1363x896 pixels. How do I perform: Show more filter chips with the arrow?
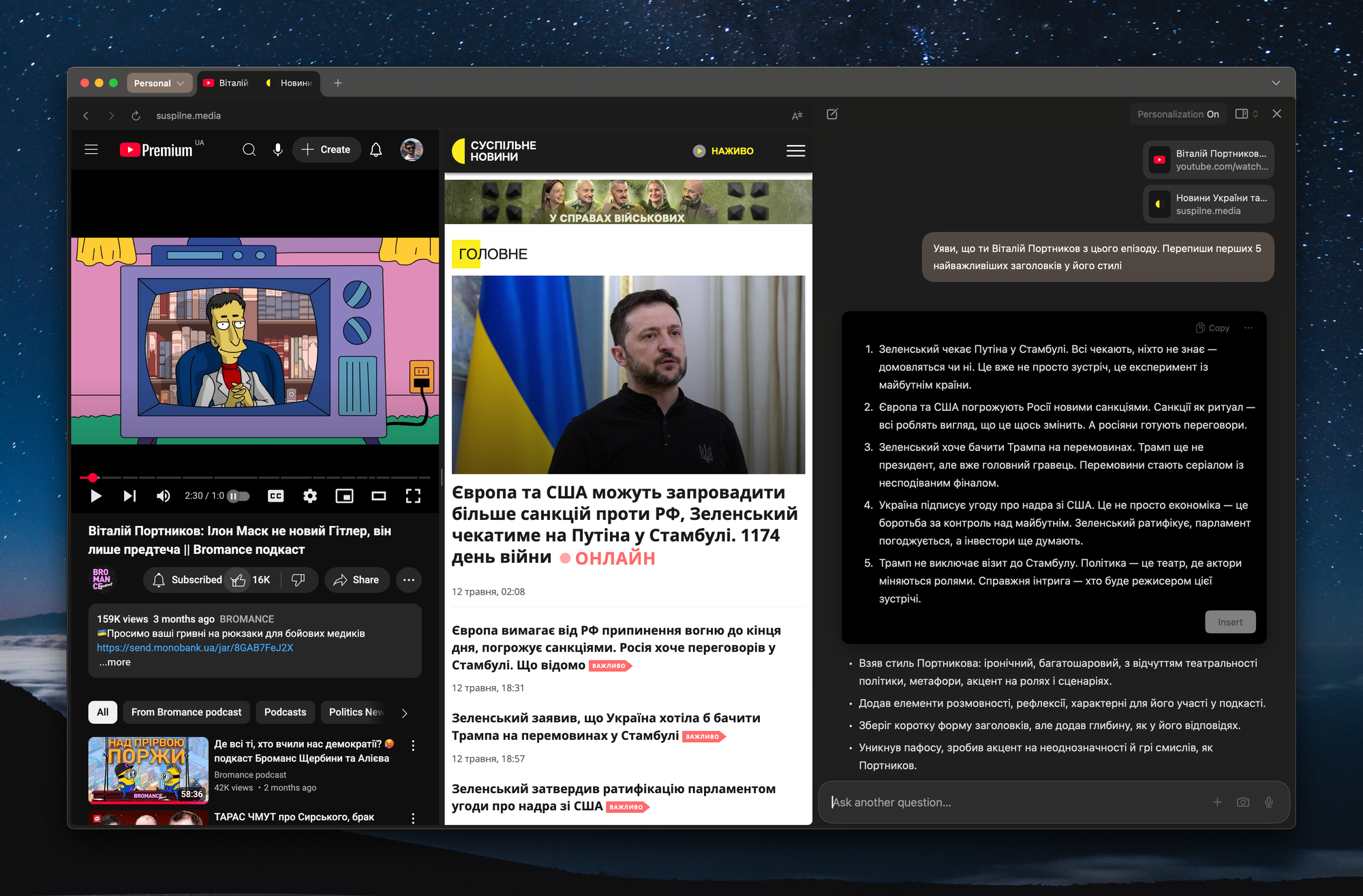pyautogui.click(x=404, y=713)
